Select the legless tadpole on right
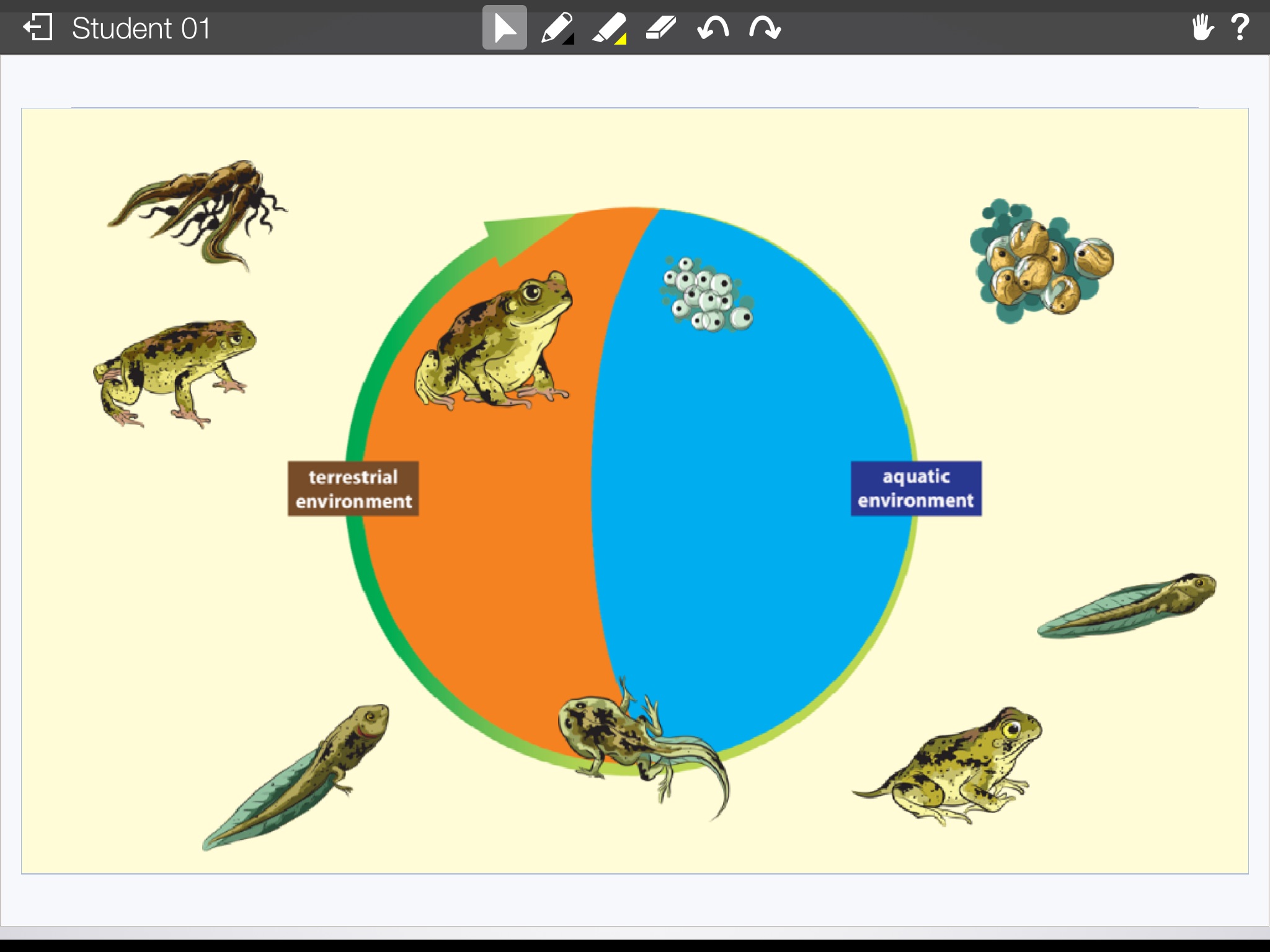 (x=1127, y=606)
